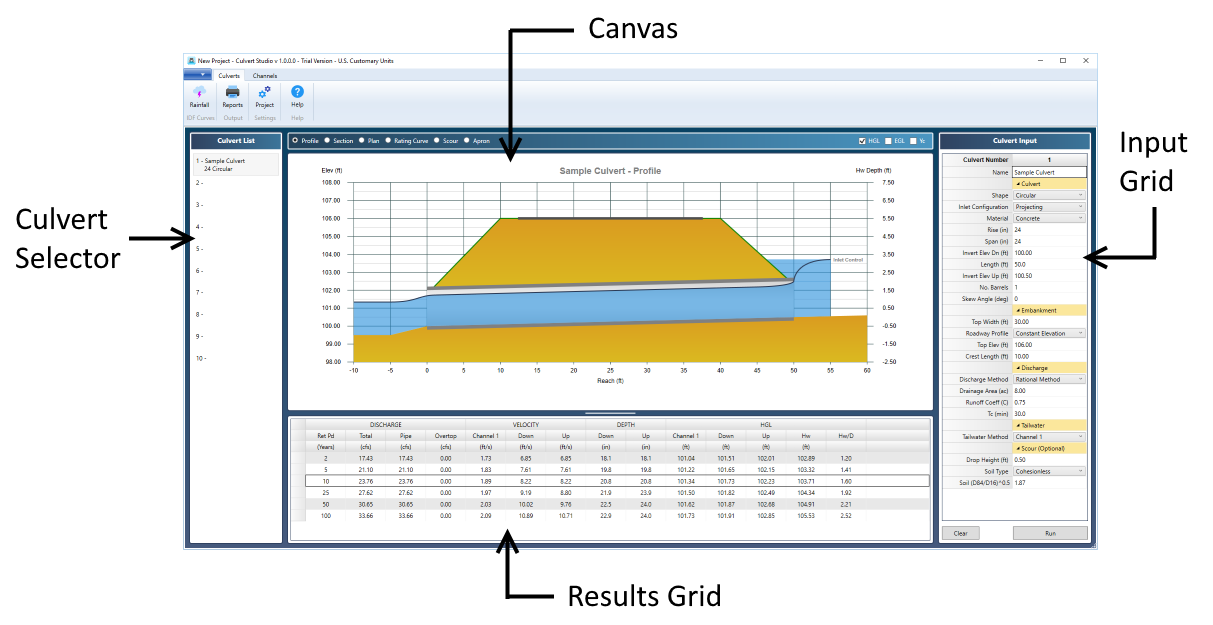Open the Shape dropdown
The height and width of the screenshot is (625, 1213).
[1081, 195]
